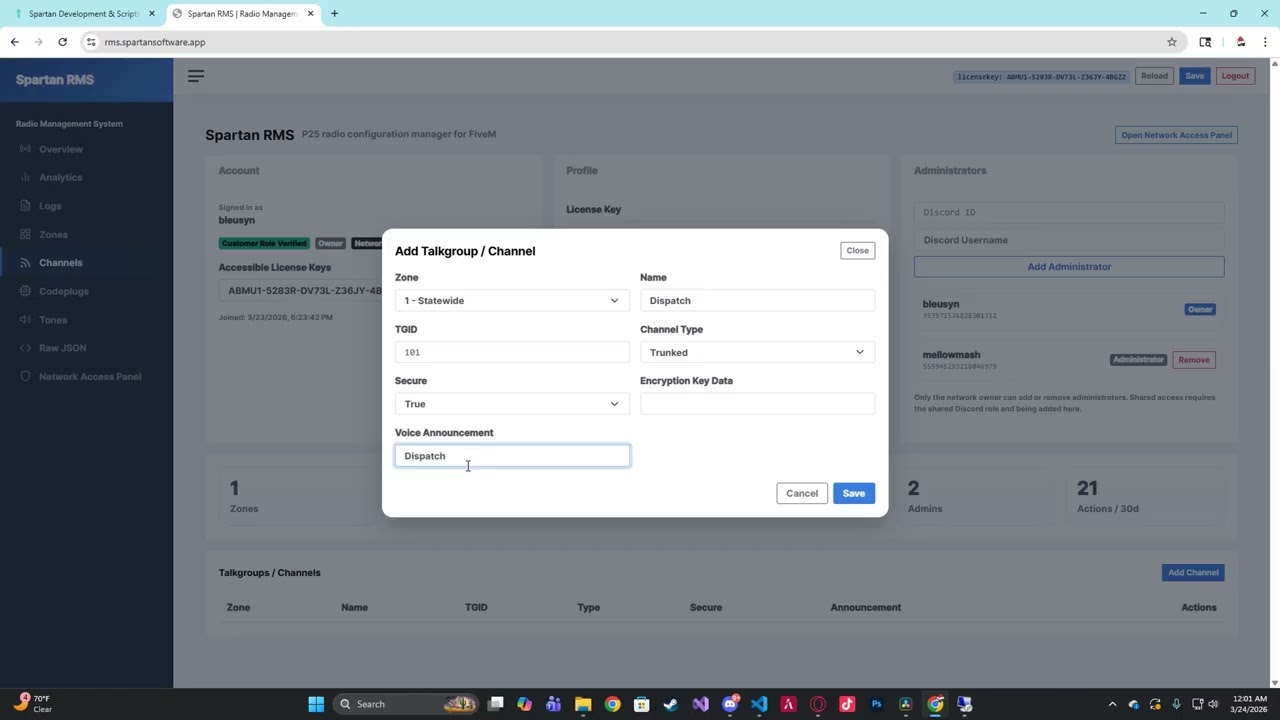Remove administrator mellowmash
The height and width of the screenshot is (720, 1280).
tap(1194, 360)
